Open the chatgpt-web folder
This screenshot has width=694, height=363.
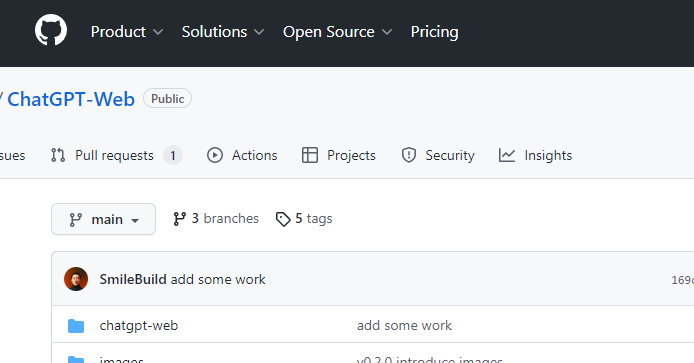coord(139,326)
